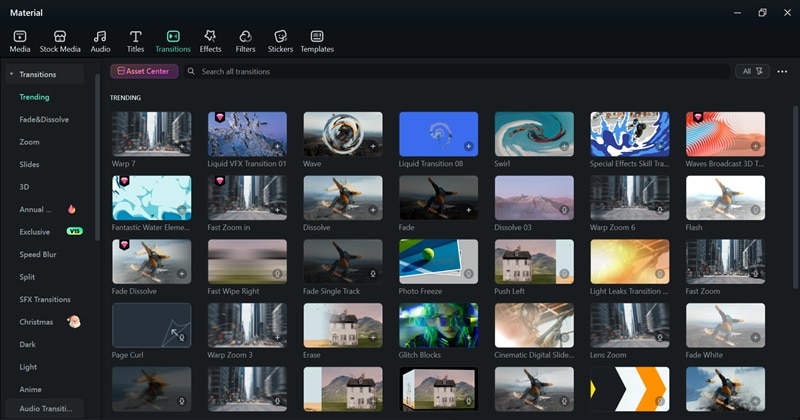
Task: Select the Slides category
Action: click(29, 164)
